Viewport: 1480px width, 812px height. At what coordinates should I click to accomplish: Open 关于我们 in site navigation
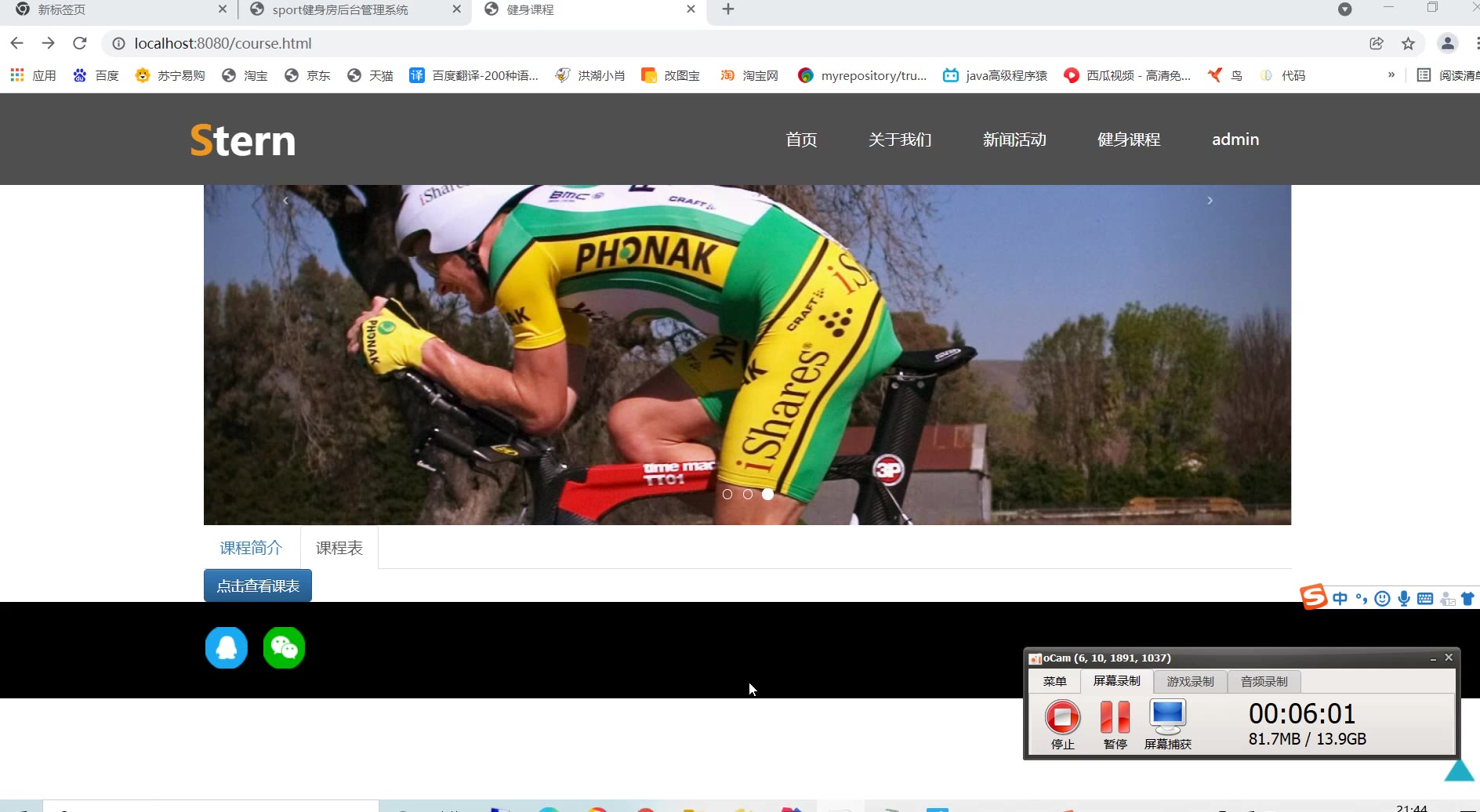click(900, 140)
